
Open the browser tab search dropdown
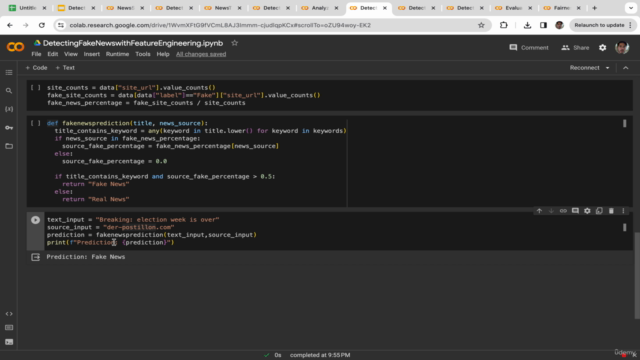[631, 8]
